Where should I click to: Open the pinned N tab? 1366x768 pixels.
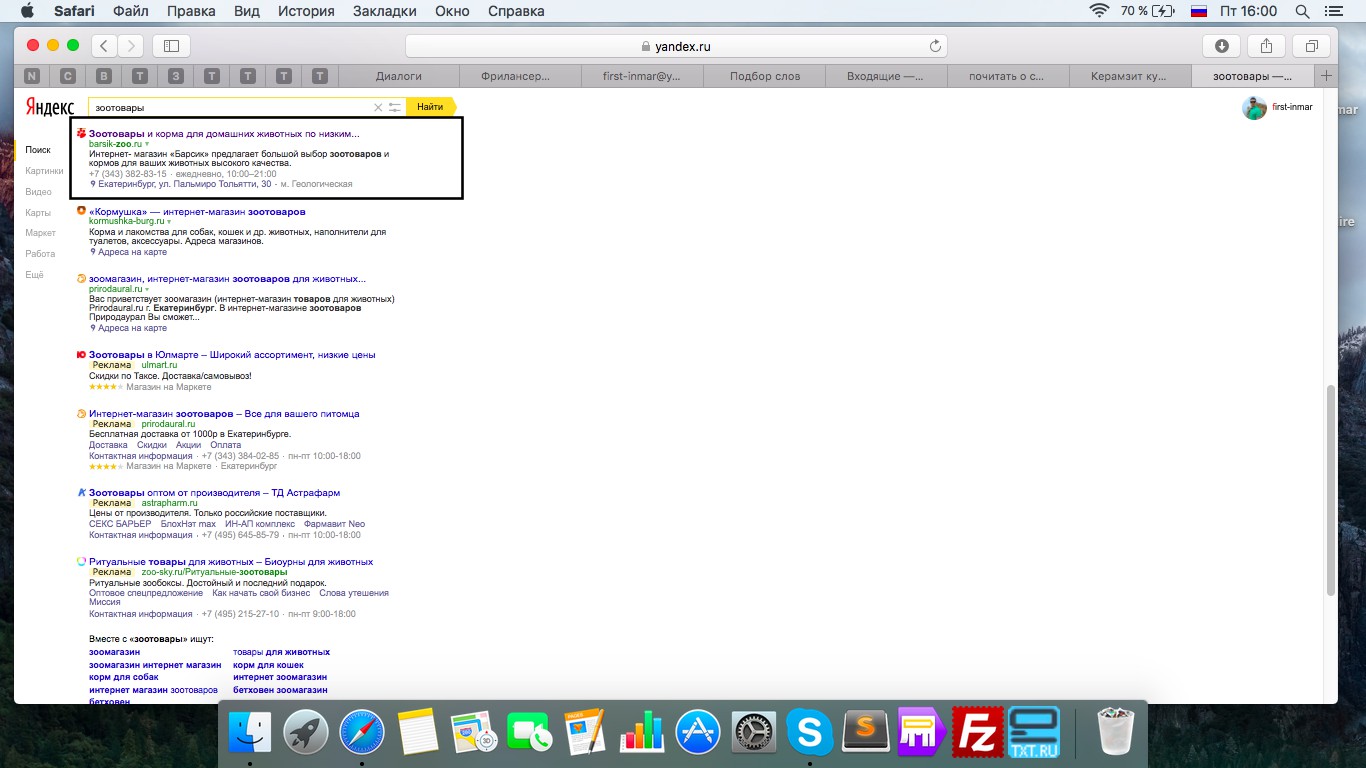pyautogui.click(x=32, y=76)
